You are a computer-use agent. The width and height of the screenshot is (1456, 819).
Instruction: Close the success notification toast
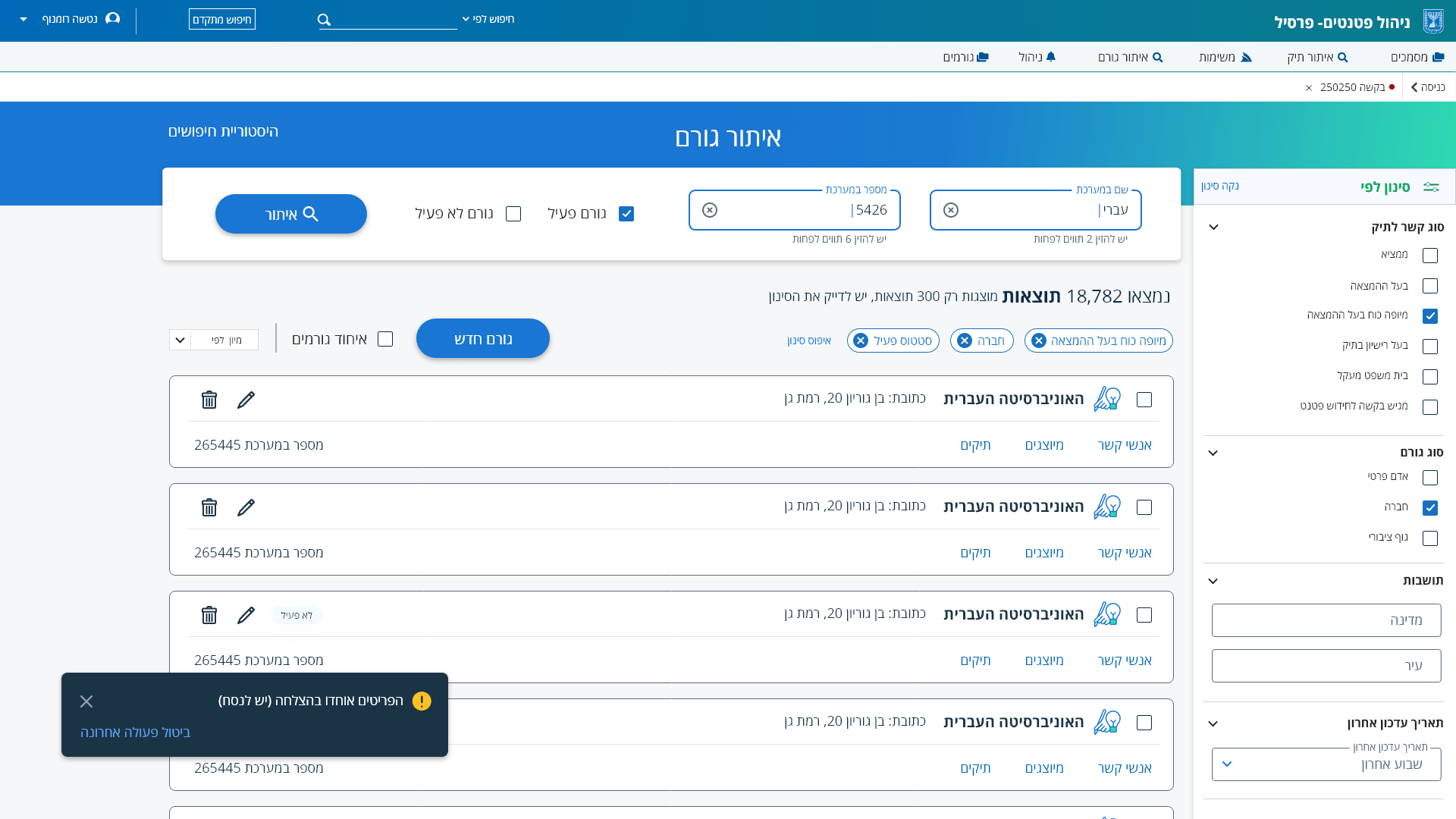pyautogui.click(x=86, y=701)
